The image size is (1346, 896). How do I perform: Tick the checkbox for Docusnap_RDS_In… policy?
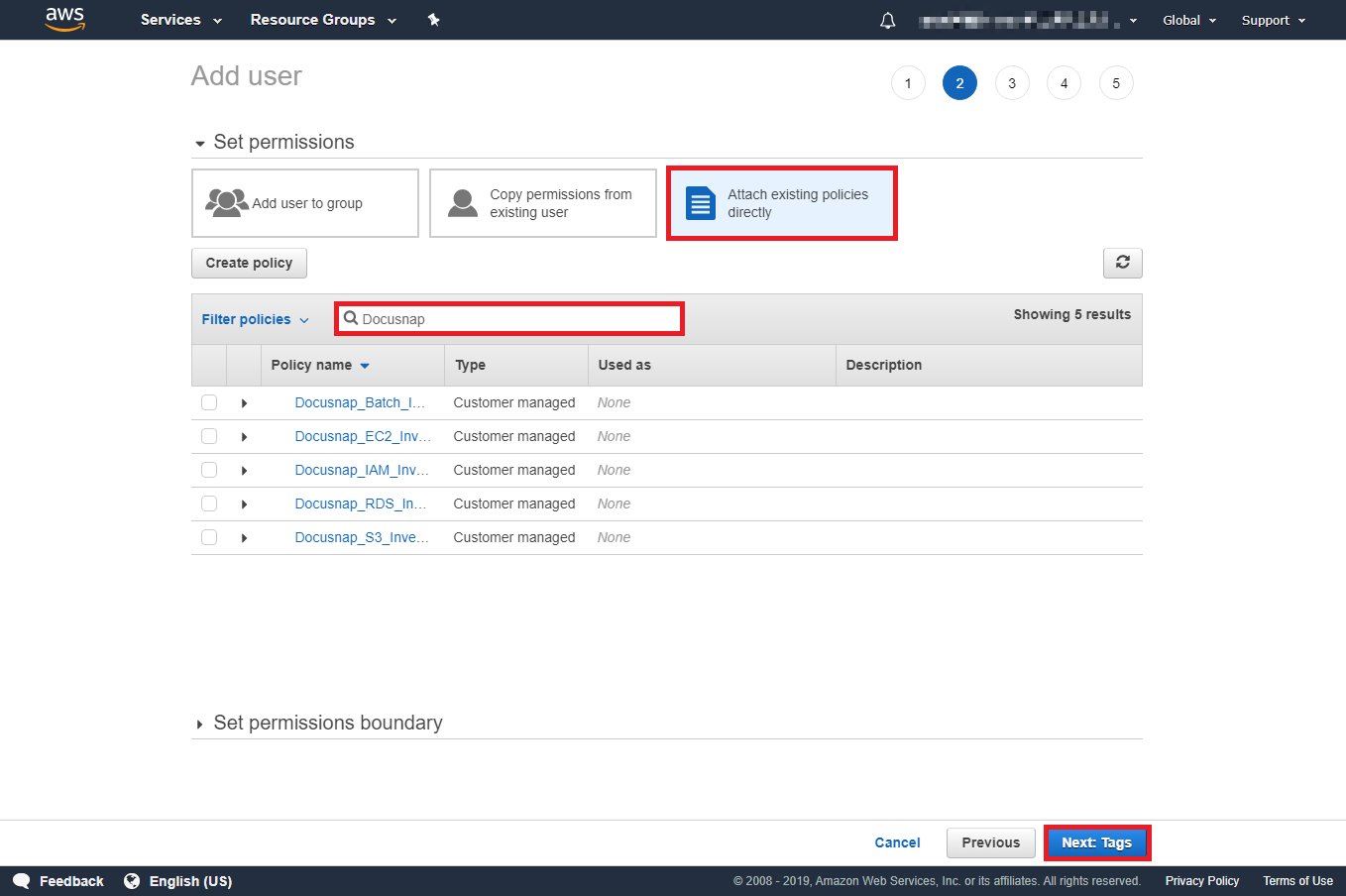click(209, 504)
